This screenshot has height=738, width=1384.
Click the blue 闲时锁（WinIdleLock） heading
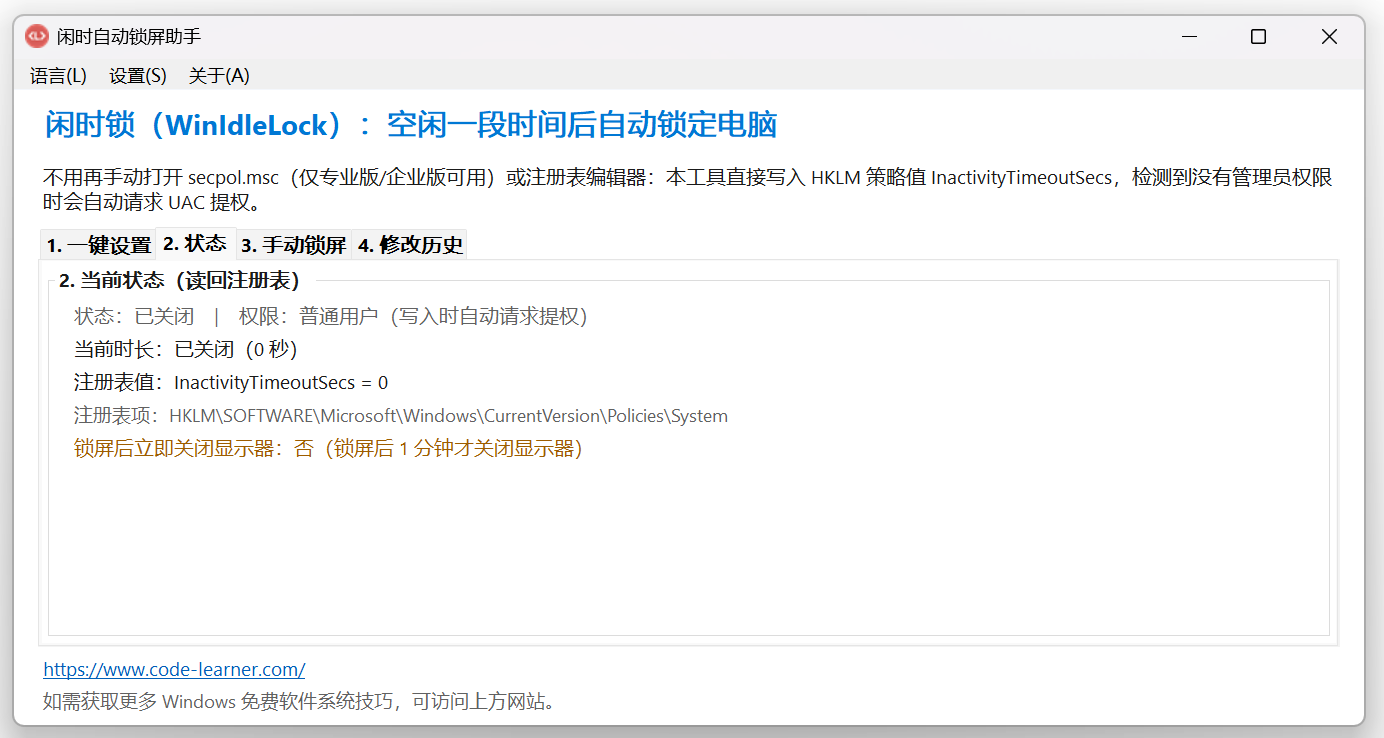(411, 125)
